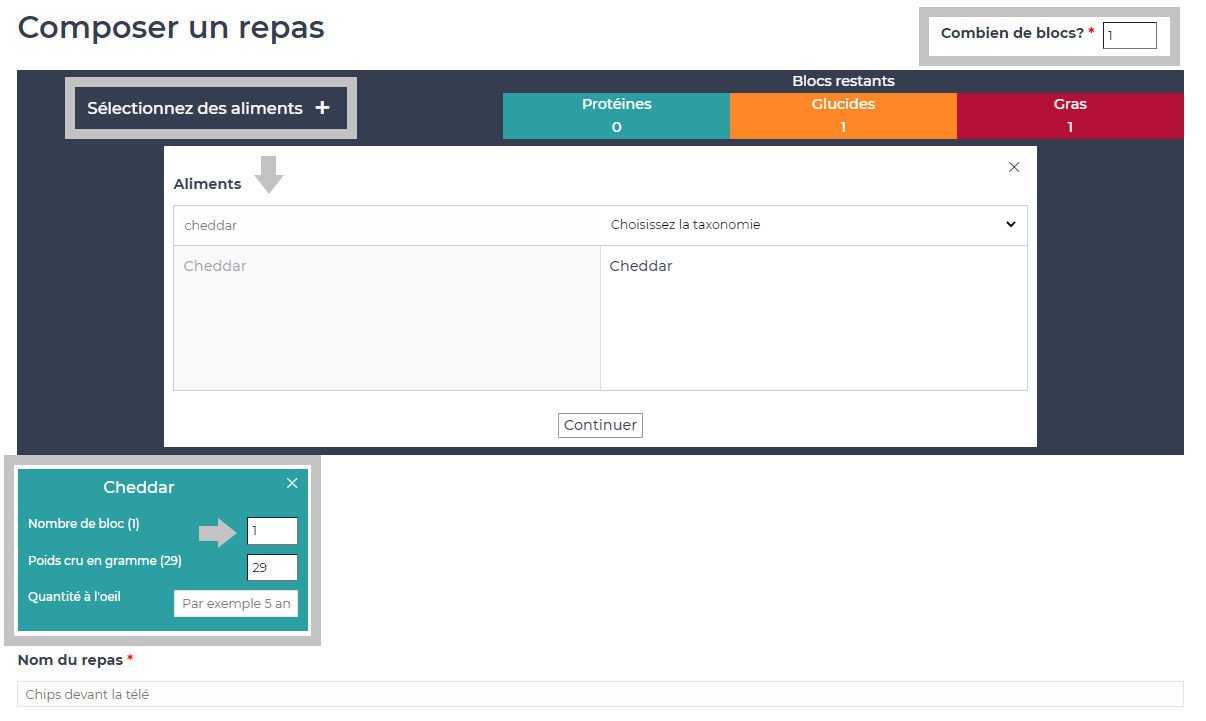1206x721 pixels.
Task: Choose Cheddar in the right selected list
Action: (x=641, y=266)
